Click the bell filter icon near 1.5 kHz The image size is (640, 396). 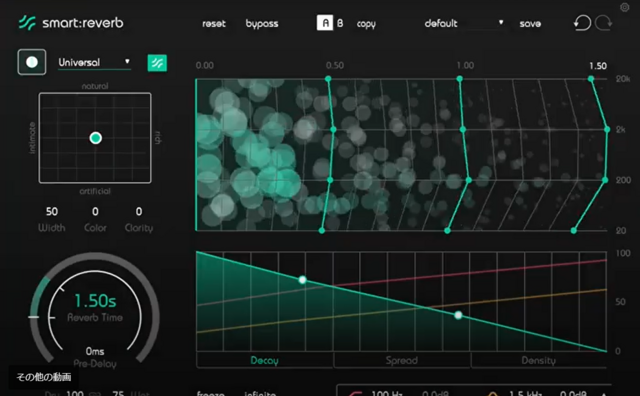[493, 394]
